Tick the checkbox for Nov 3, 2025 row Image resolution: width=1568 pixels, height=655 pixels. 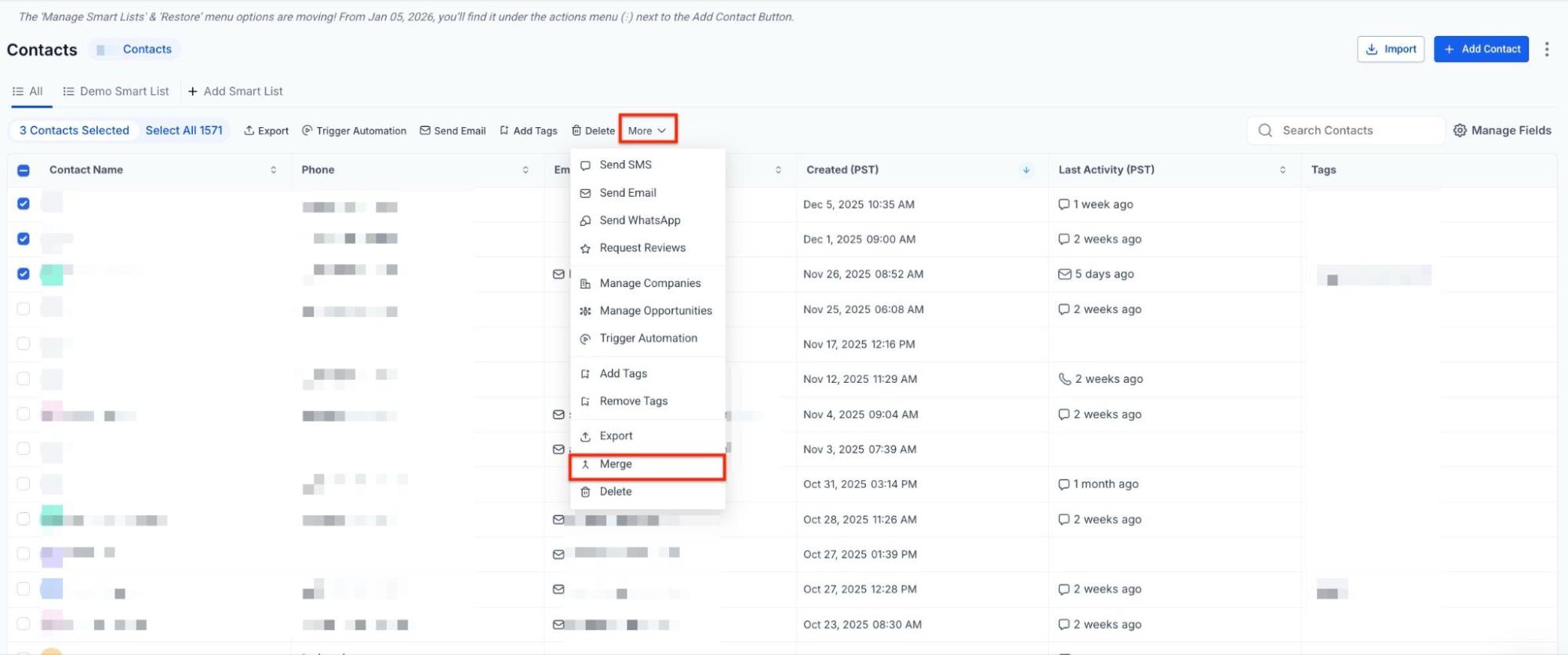tap(24, 449)
